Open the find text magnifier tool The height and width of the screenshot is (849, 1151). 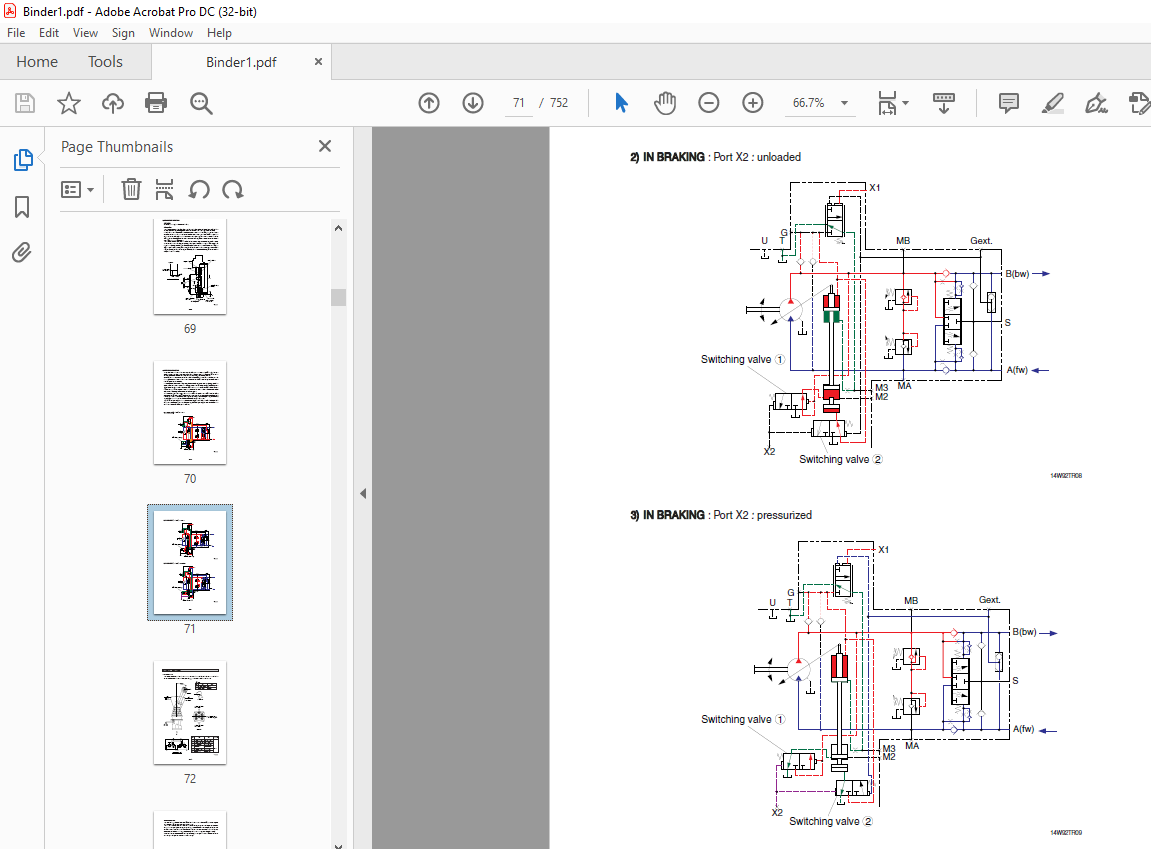(201, 103)
